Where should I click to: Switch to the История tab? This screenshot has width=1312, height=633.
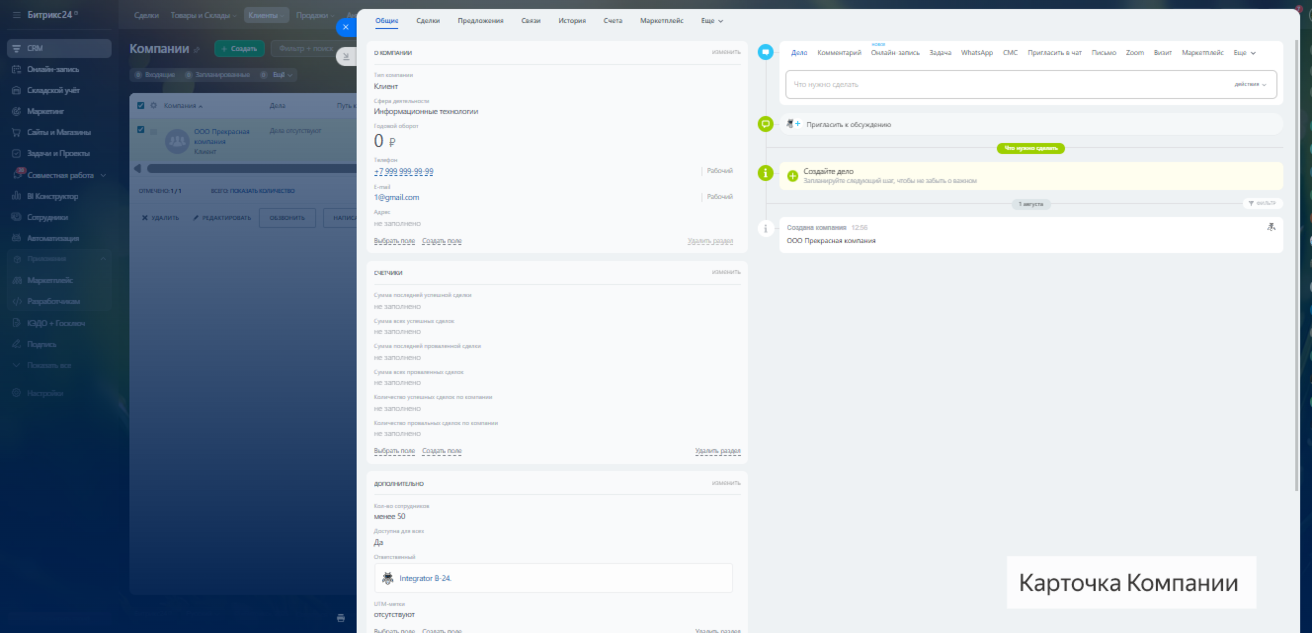coord(573,21)
